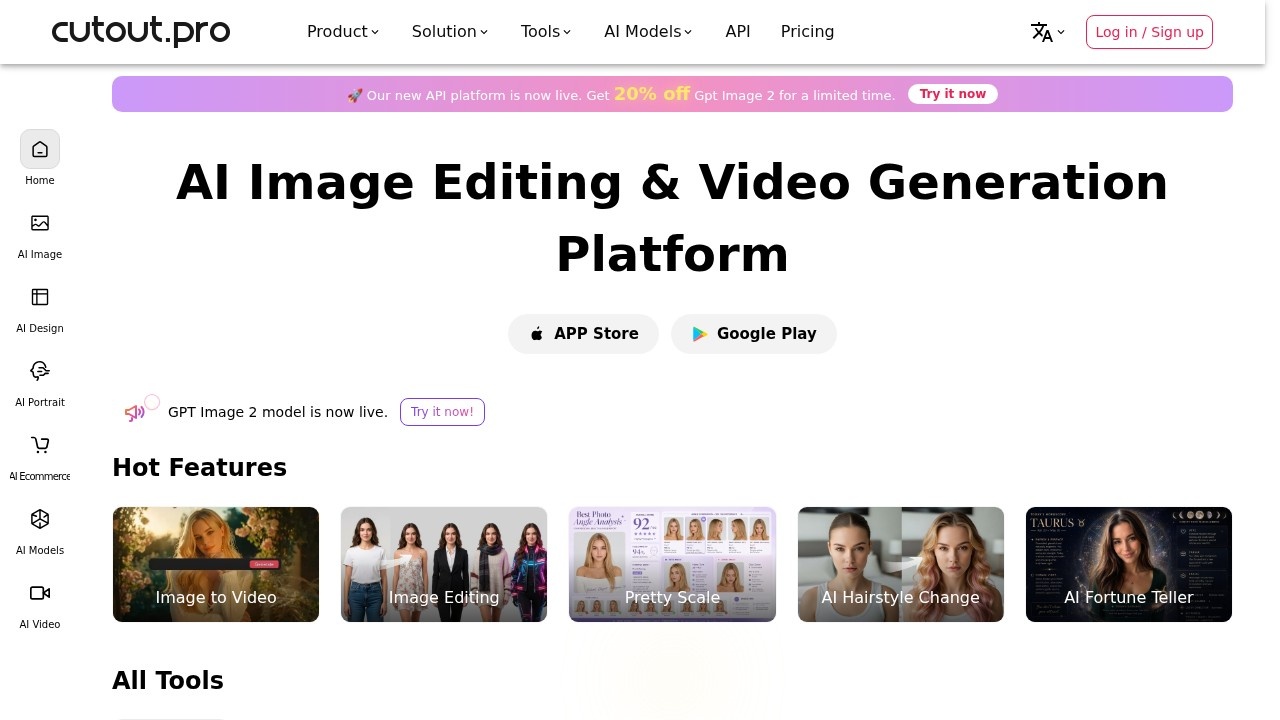Click the Try it now! GPT Image button

point(442,412)
